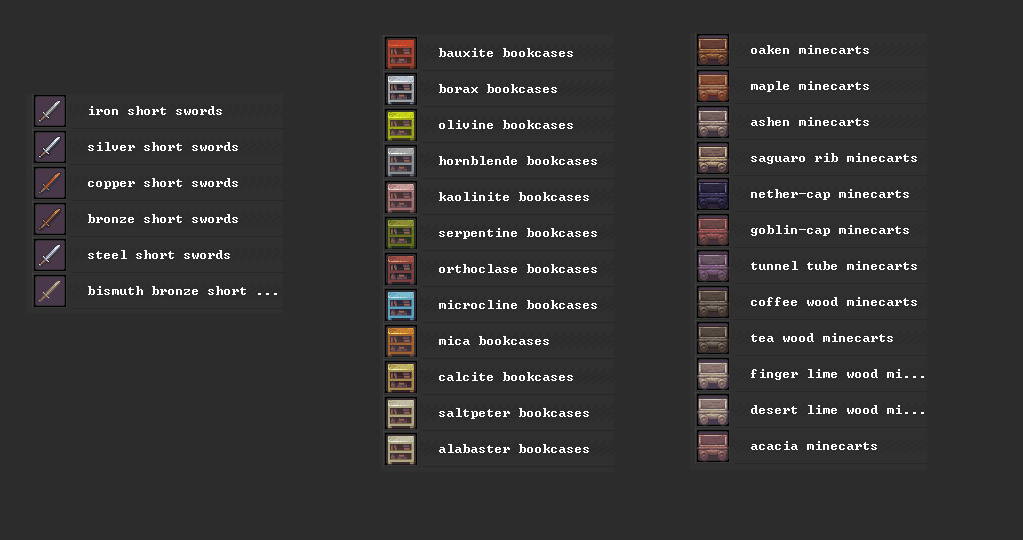Choose the 'hornblende bookcases' text

point(518,160)
